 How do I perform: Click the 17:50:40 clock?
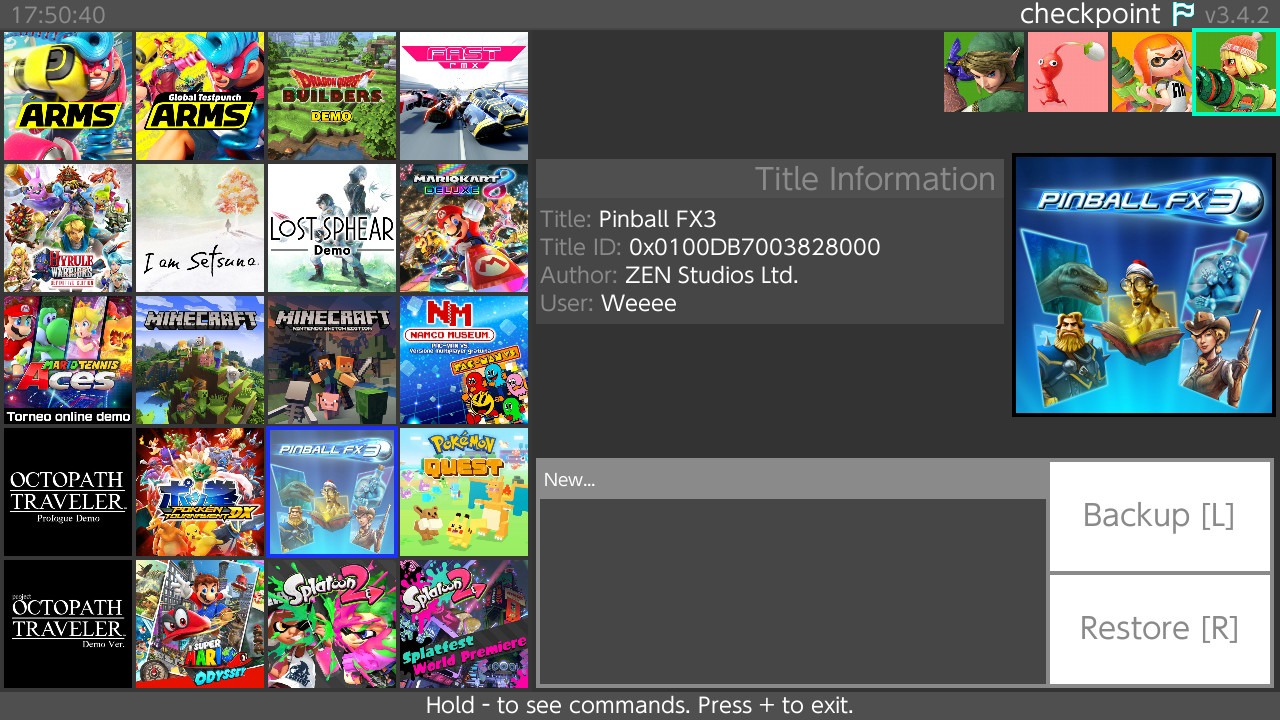(58, 16)
